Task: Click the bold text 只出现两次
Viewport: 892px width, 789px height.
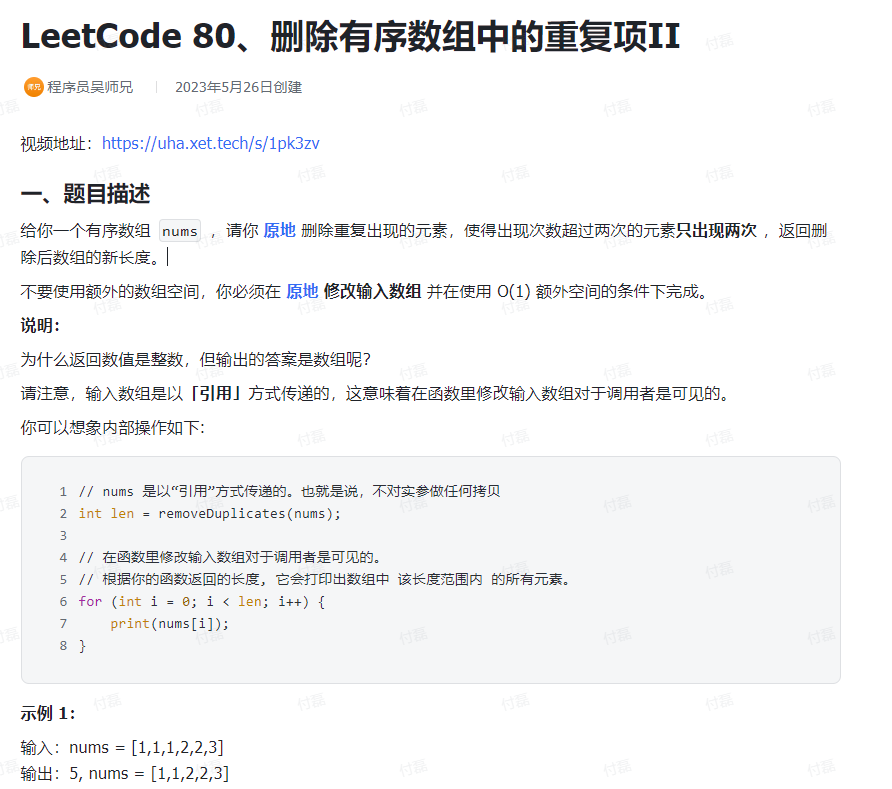Action: [x=716, y=230]
